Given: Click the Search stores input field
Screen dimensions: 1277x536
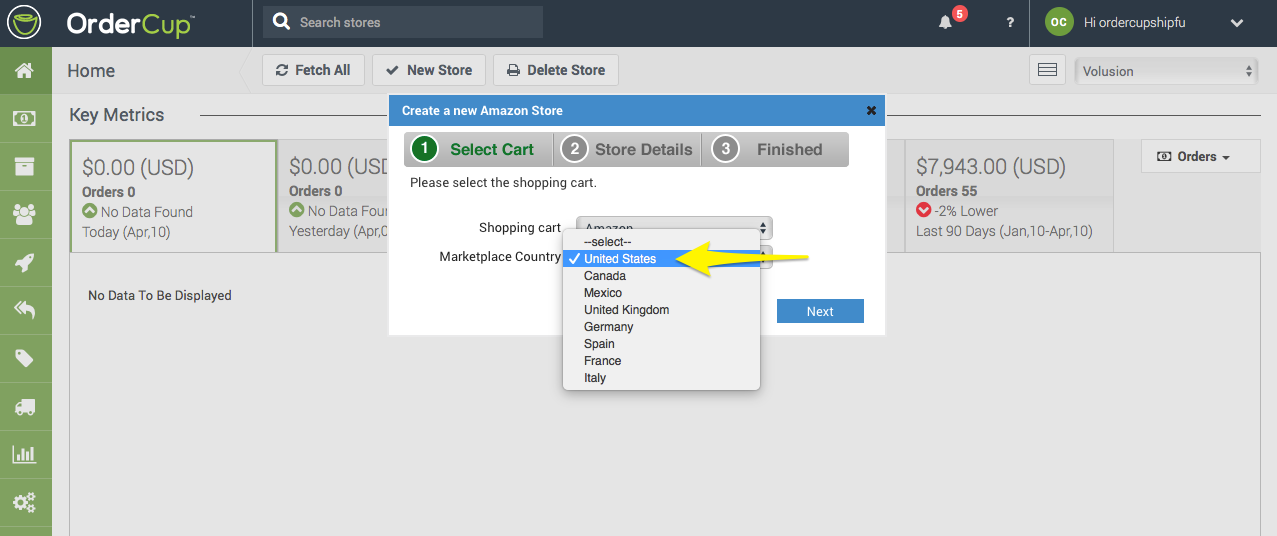Looking at the screenshot, I should [403, 22].
